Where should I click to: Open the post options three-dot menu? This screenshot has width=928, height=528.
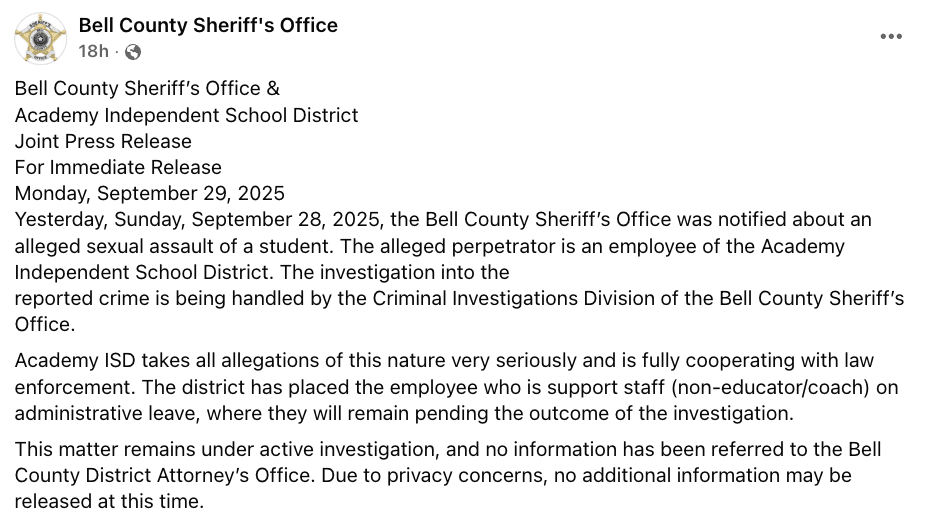coord(891,37)
